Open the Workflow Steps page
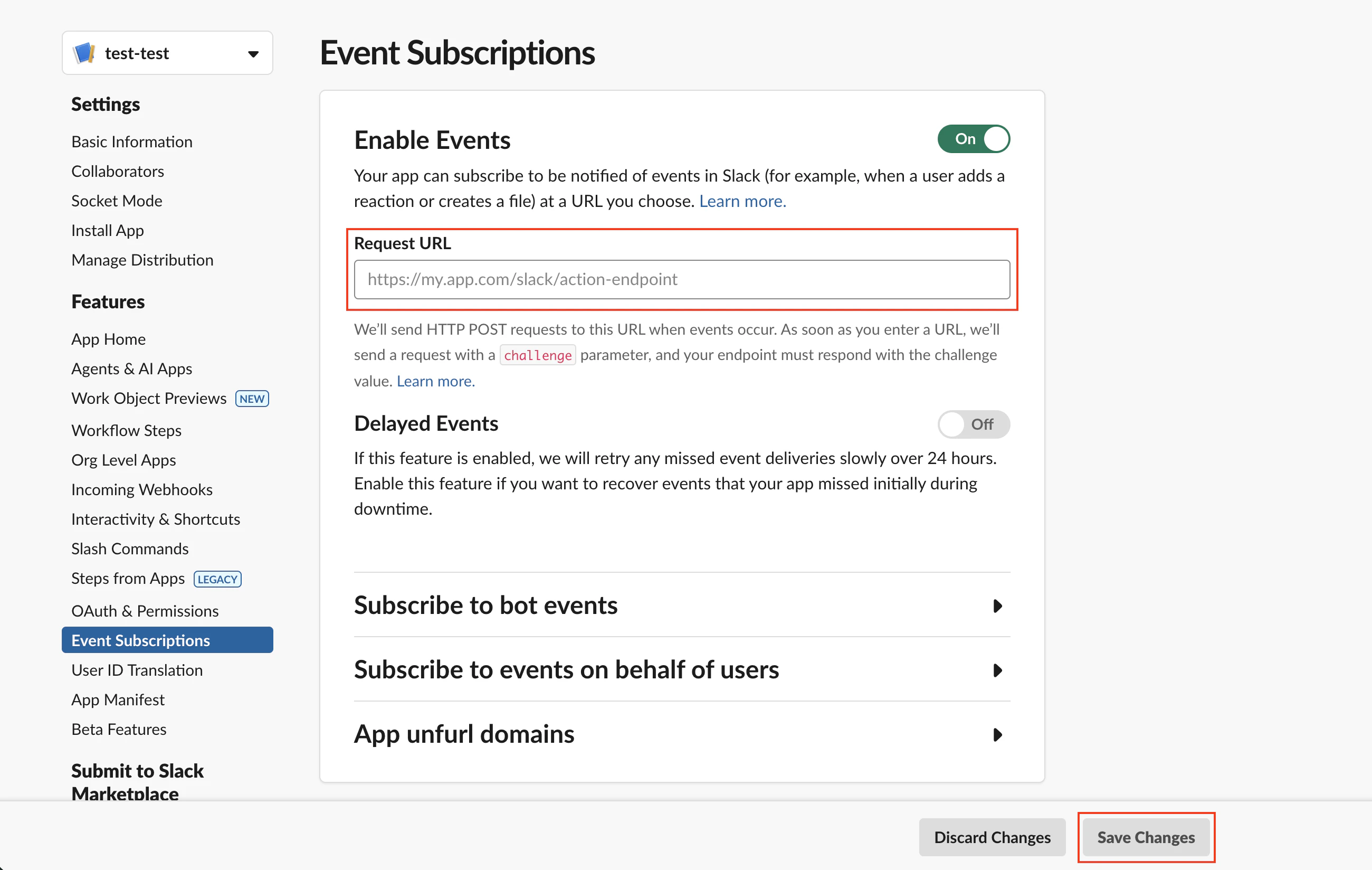The height and width of the screenshot is (870, 1372). click(x=127, y=430)
